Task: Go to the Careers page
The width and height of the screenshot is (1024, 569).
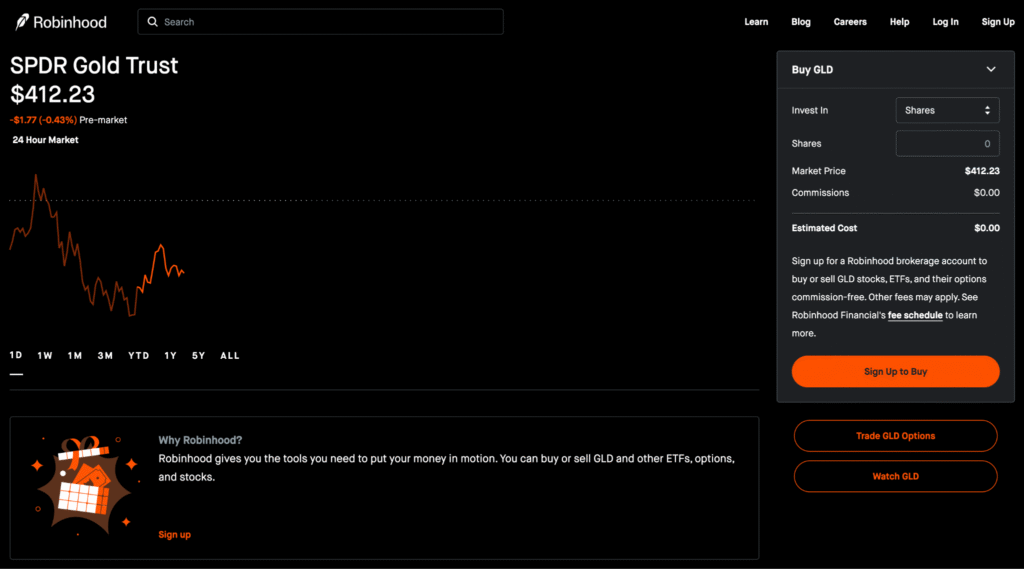Action: (850, 22)
